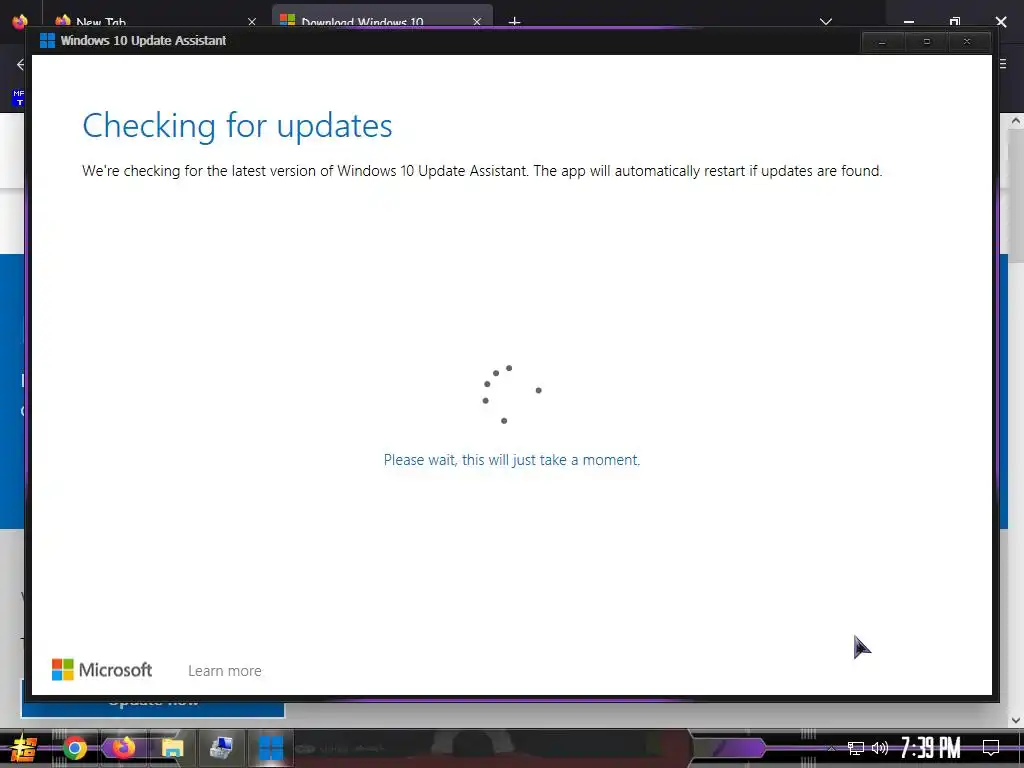Select Windows Update Assistant taskbar icon
Screen dimensions: 1024x768
click(270, 748)
